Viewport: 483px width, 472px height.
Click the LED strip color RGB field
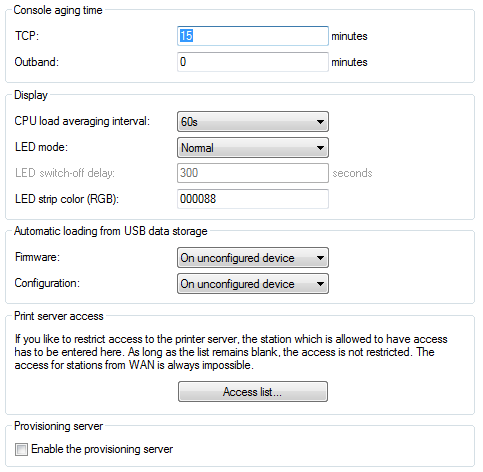[x=253, y=199]
